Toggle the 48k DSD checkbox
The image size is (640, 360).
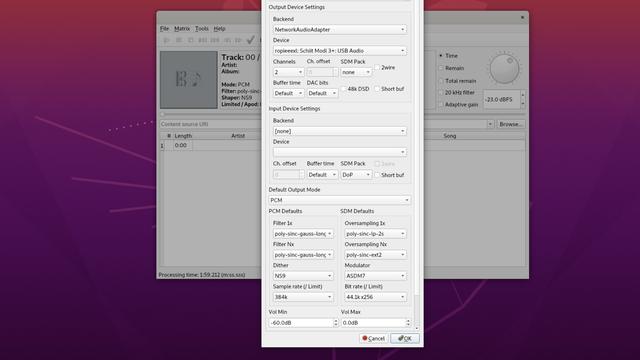click(343, 89)
